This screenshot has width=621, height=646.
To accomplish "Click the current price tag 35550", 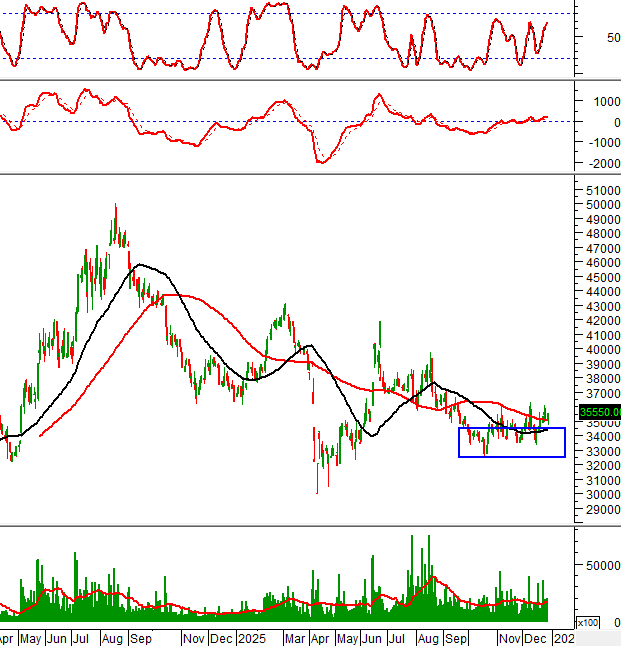I will [600, 411].
